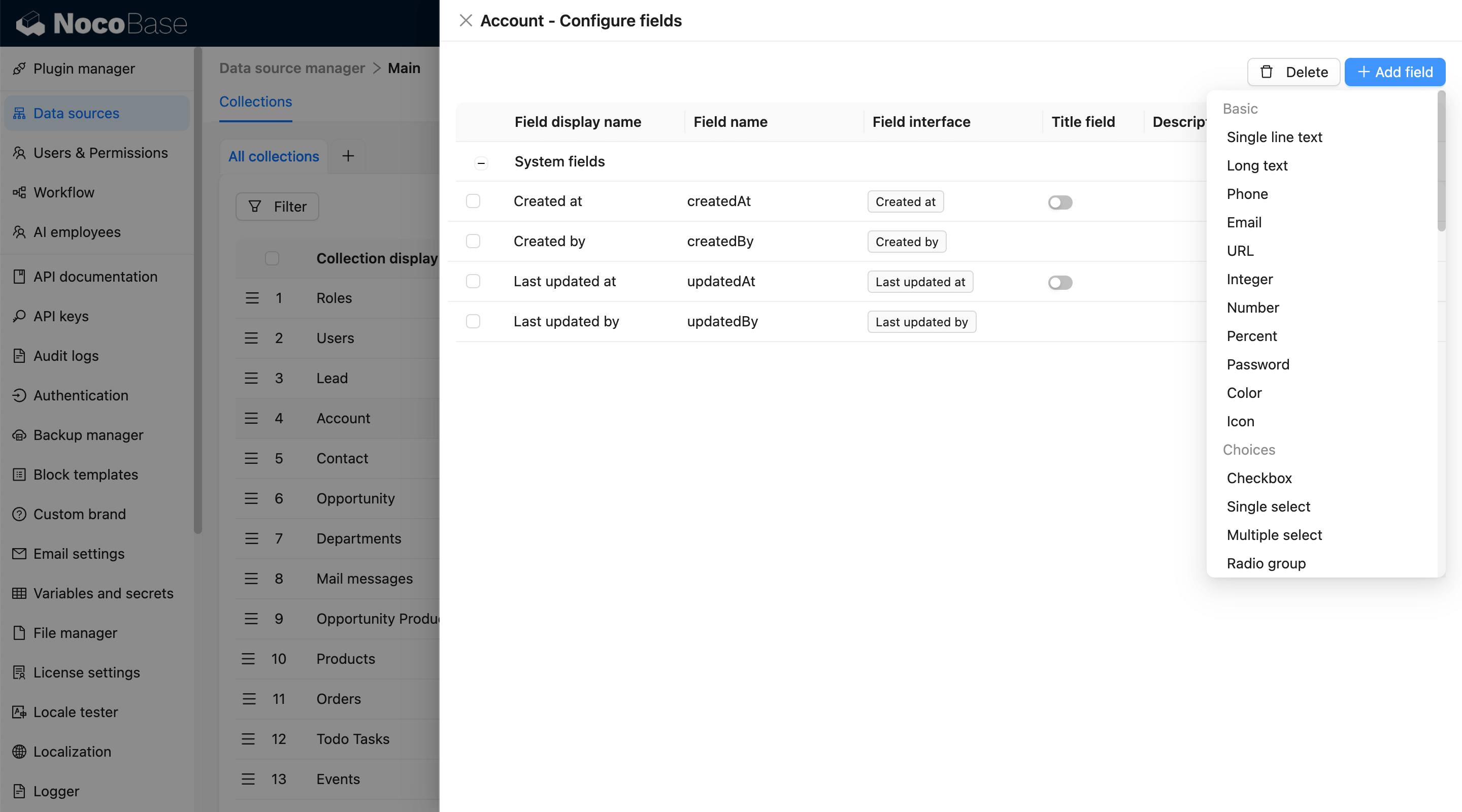This screenshot has height=812, width=1462.
Task: Select the All collections tab
Action: click(x=273, y=156)
